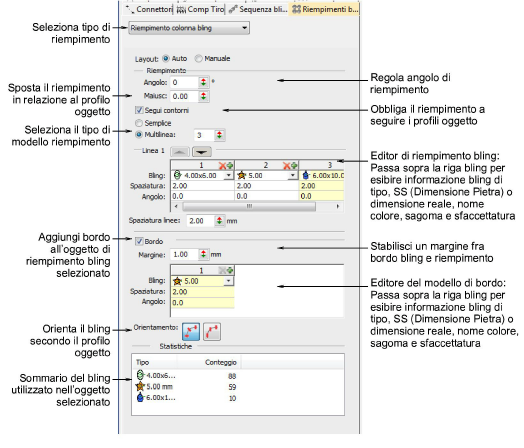This screenshot has height=448, width=524.
Task: Switch to the Riempimenti b... tab
Action: [x=324, y=9]
